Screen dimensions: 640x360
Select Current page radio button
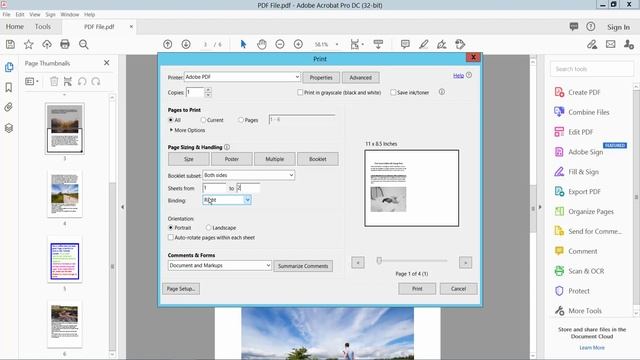point(203,120)
